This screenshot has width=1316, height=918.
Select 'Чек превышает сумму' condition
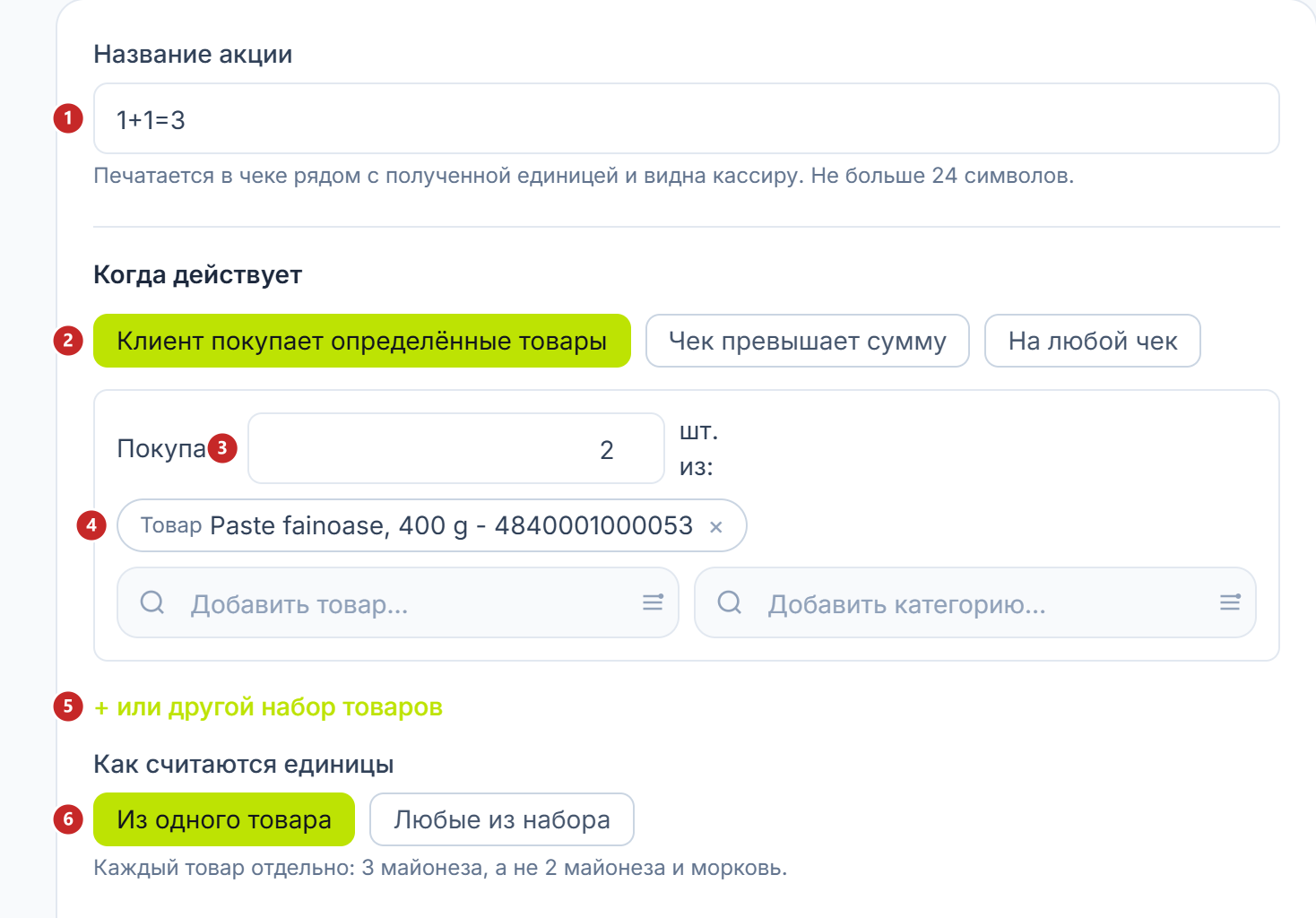[x=808, y=341]
